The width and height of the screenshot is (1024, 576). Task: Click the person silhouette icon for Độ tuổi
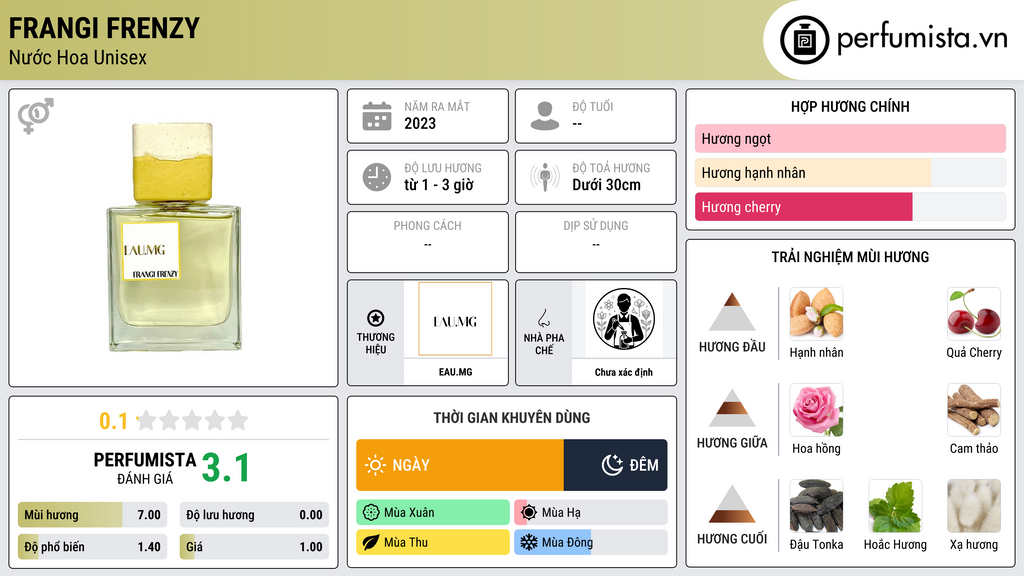(x=545, y=116)
